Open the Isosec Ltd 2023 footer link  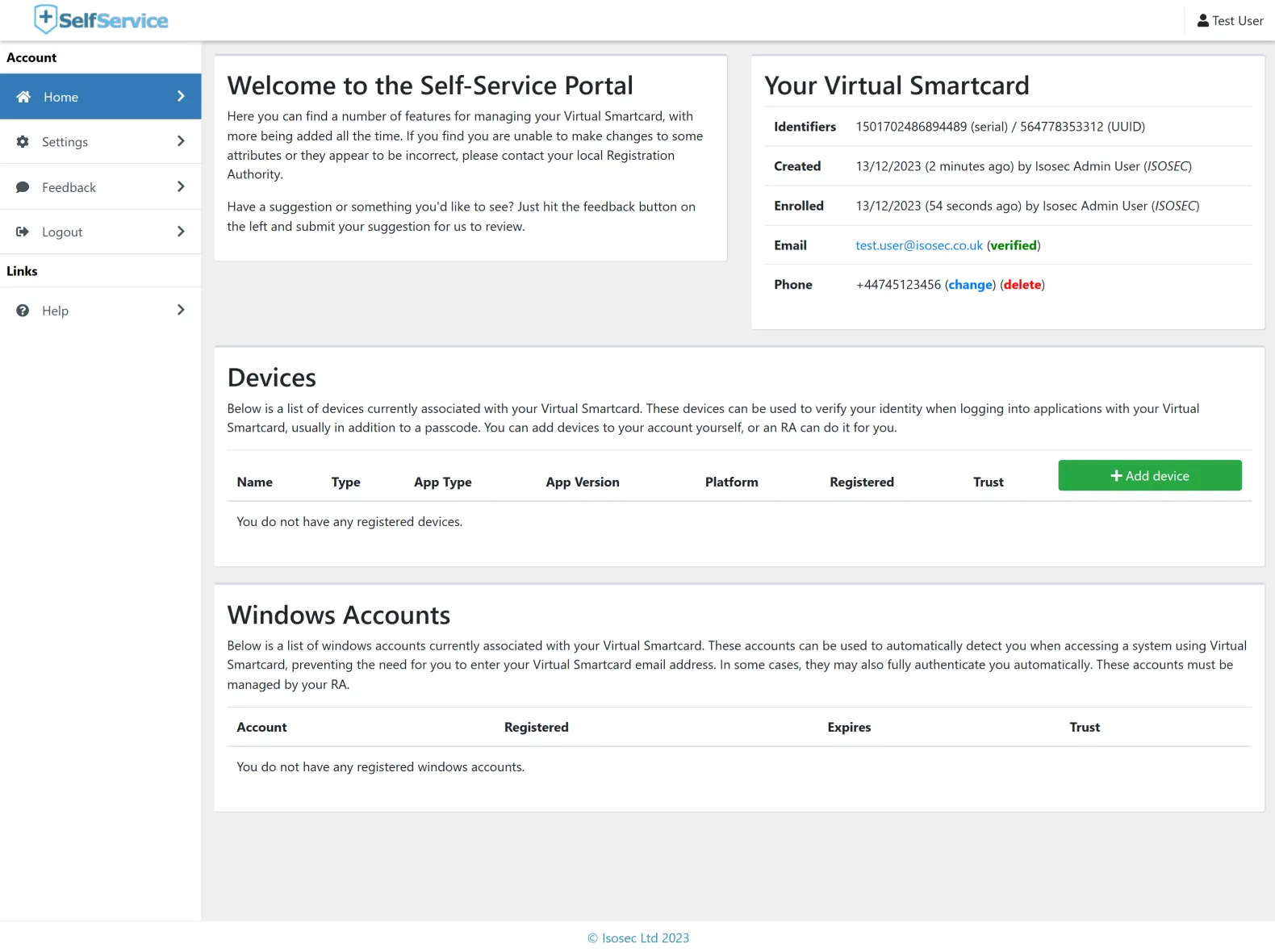(x=638, y=937)
